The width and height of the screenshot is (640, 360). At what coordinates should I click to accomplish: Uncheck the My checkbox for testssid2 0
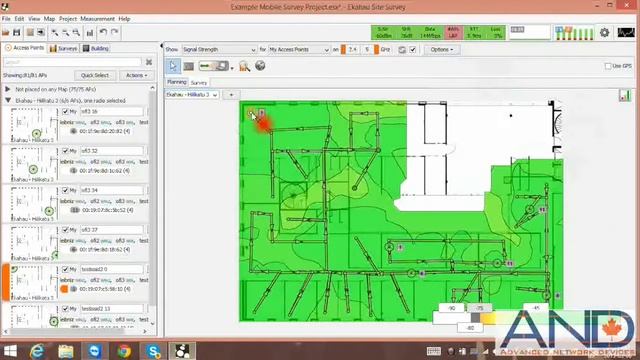(x=65, y=269)
